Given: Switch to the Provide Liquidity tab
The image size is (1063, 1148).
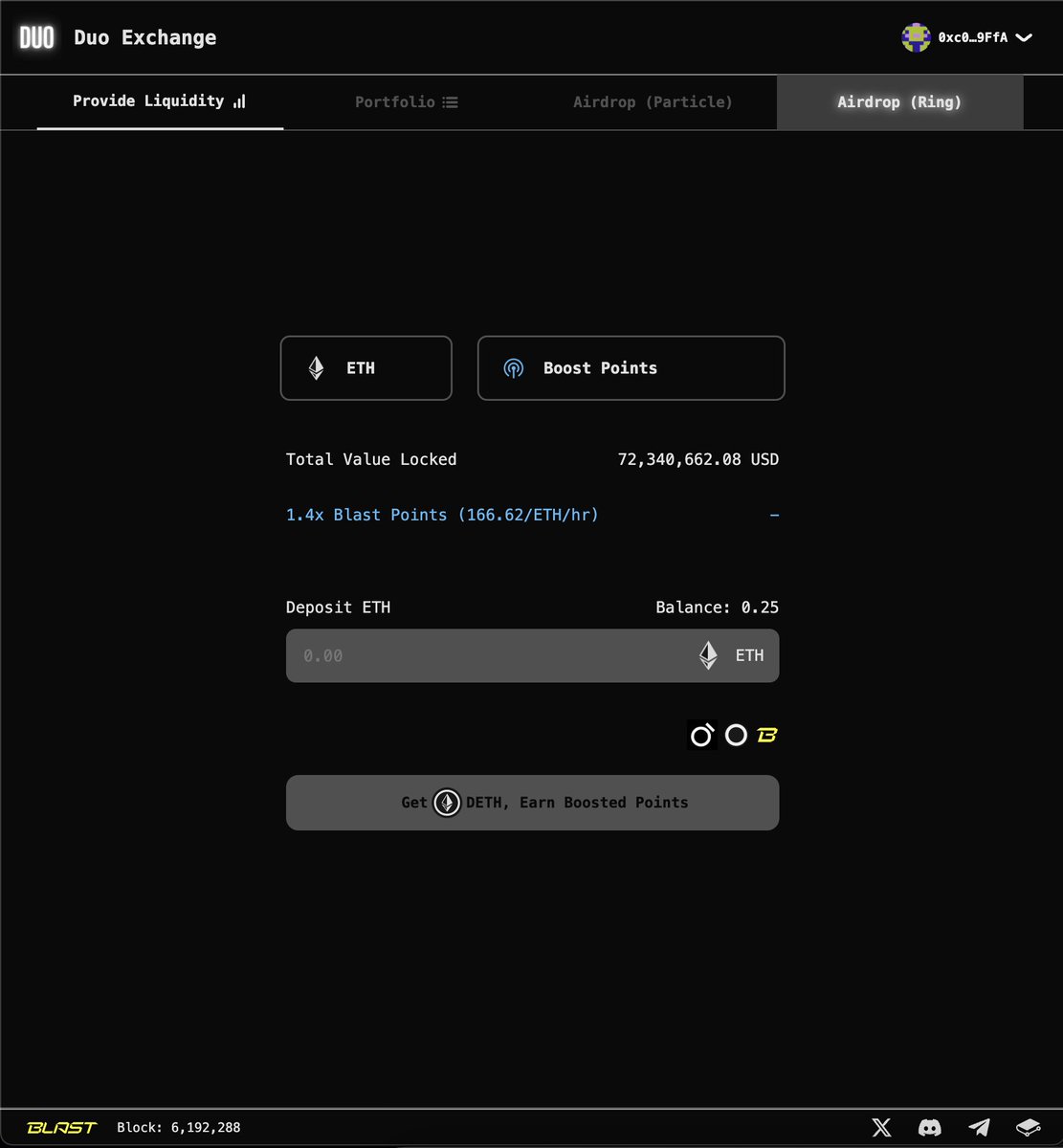Looking at the screenshot, I should coord(160,101).
